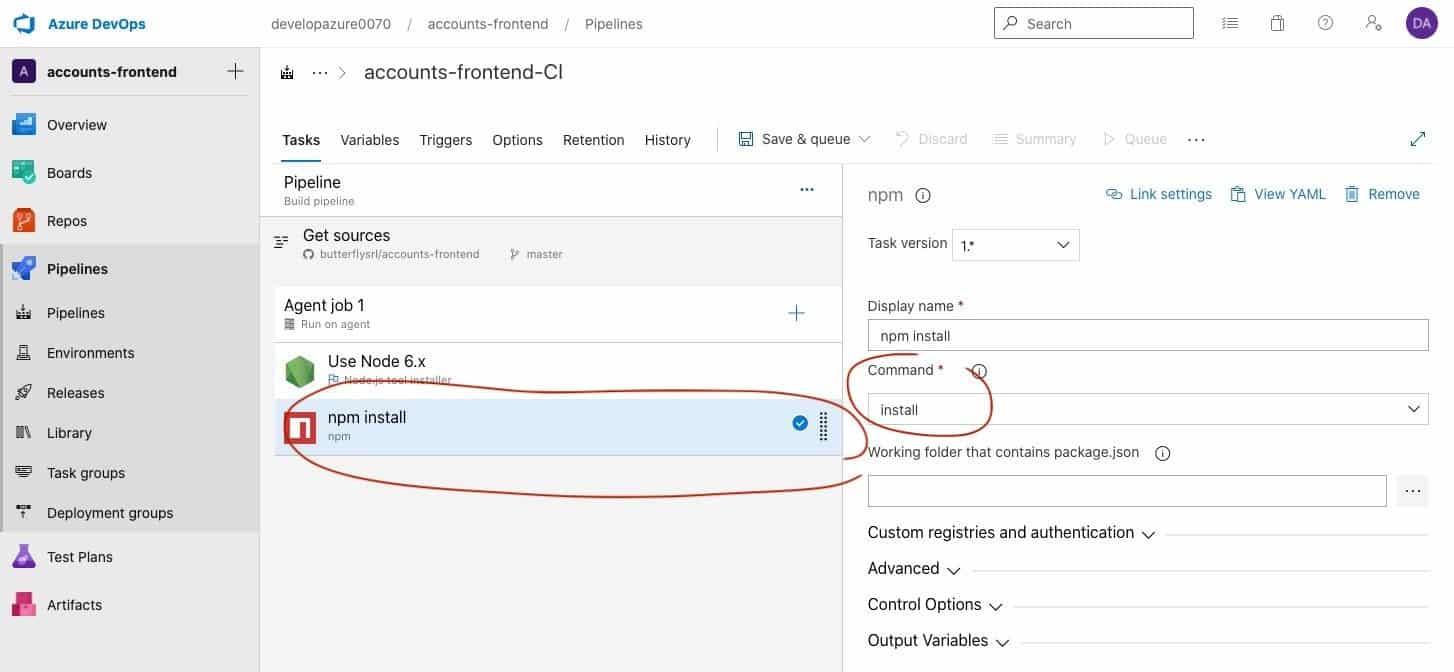The image size is (1454, 672).
Task: Open the user settings icon in header
Action: tap(1373, 23)
